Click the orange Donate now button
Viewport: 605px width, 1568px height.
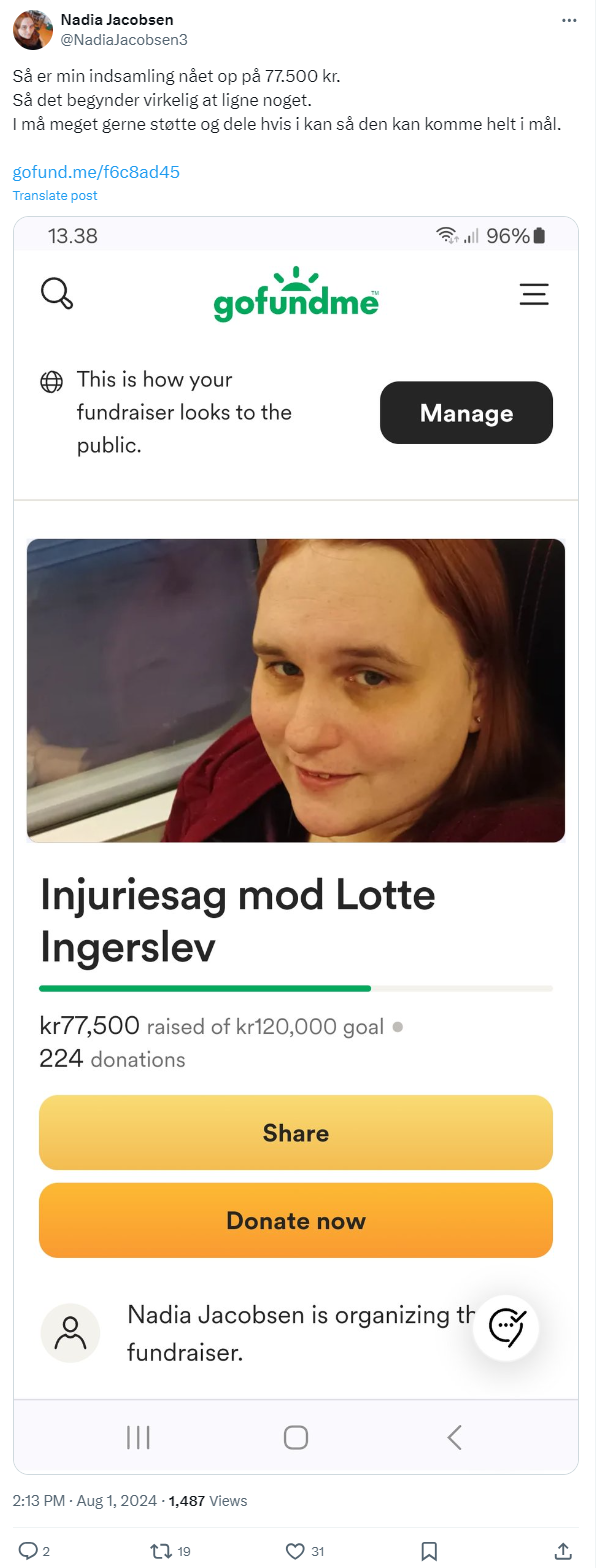pyautogui.click(x=296, y=1221)
